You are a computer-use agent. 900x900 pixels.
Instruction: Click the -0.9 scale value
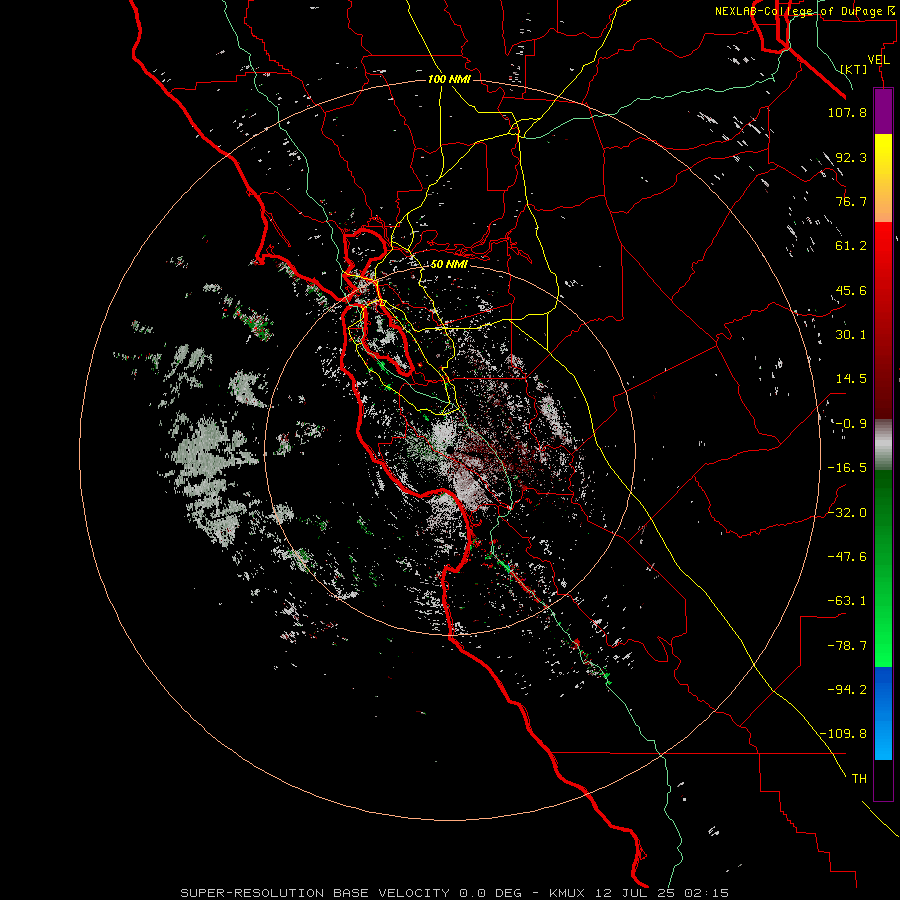(851, 424)
